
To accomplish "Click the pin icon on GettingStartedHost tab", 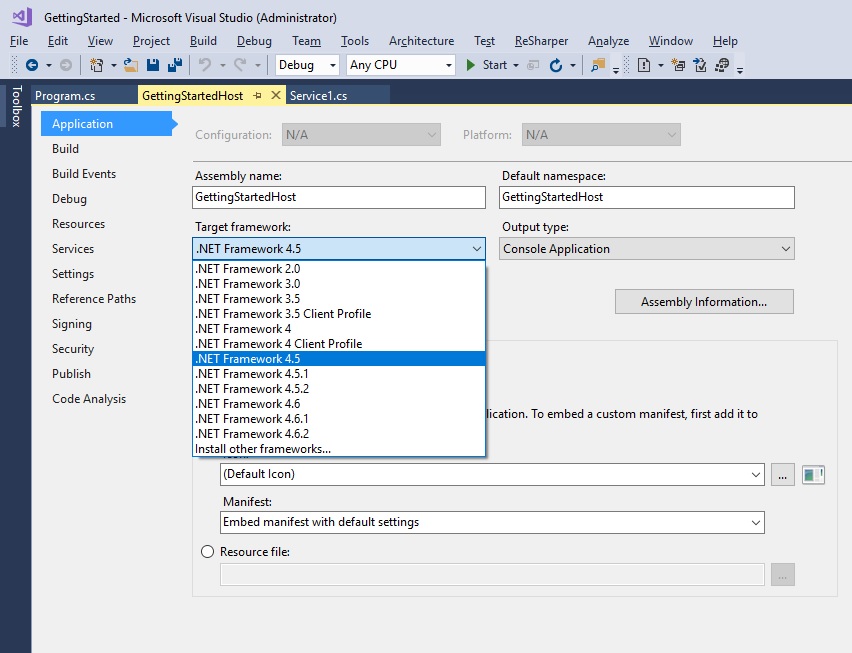I will click(256, 95).
